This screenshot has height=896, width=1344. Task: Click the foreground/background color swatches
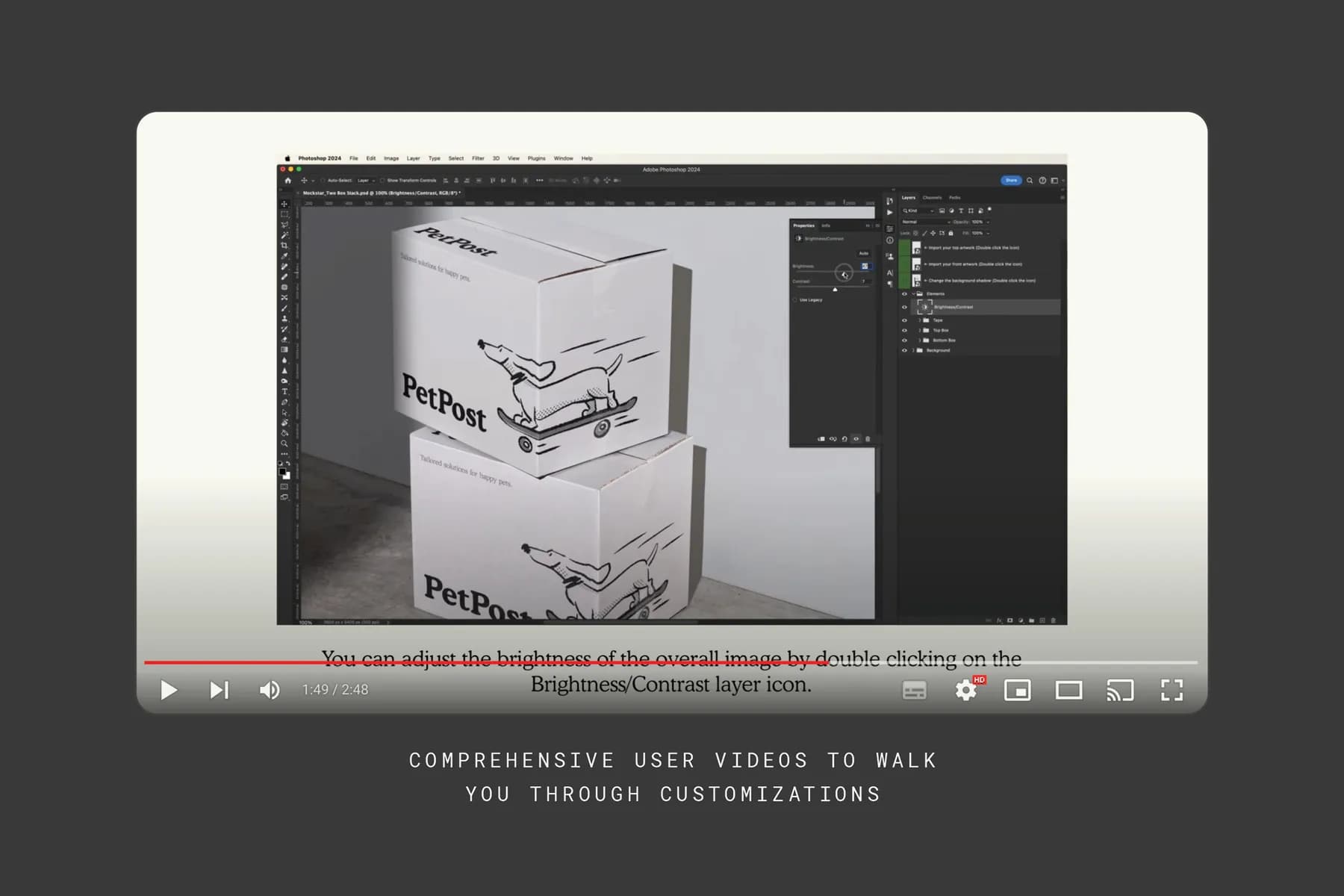[x=284, y=473]
